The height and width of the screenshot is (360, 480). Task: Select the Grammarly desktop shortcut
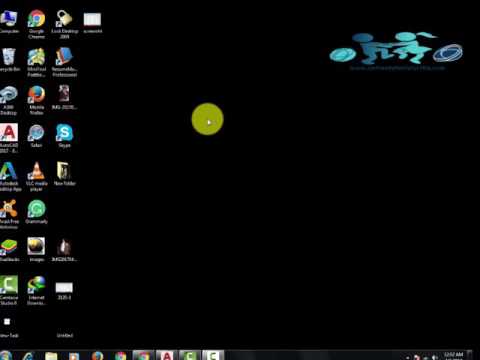36,212
